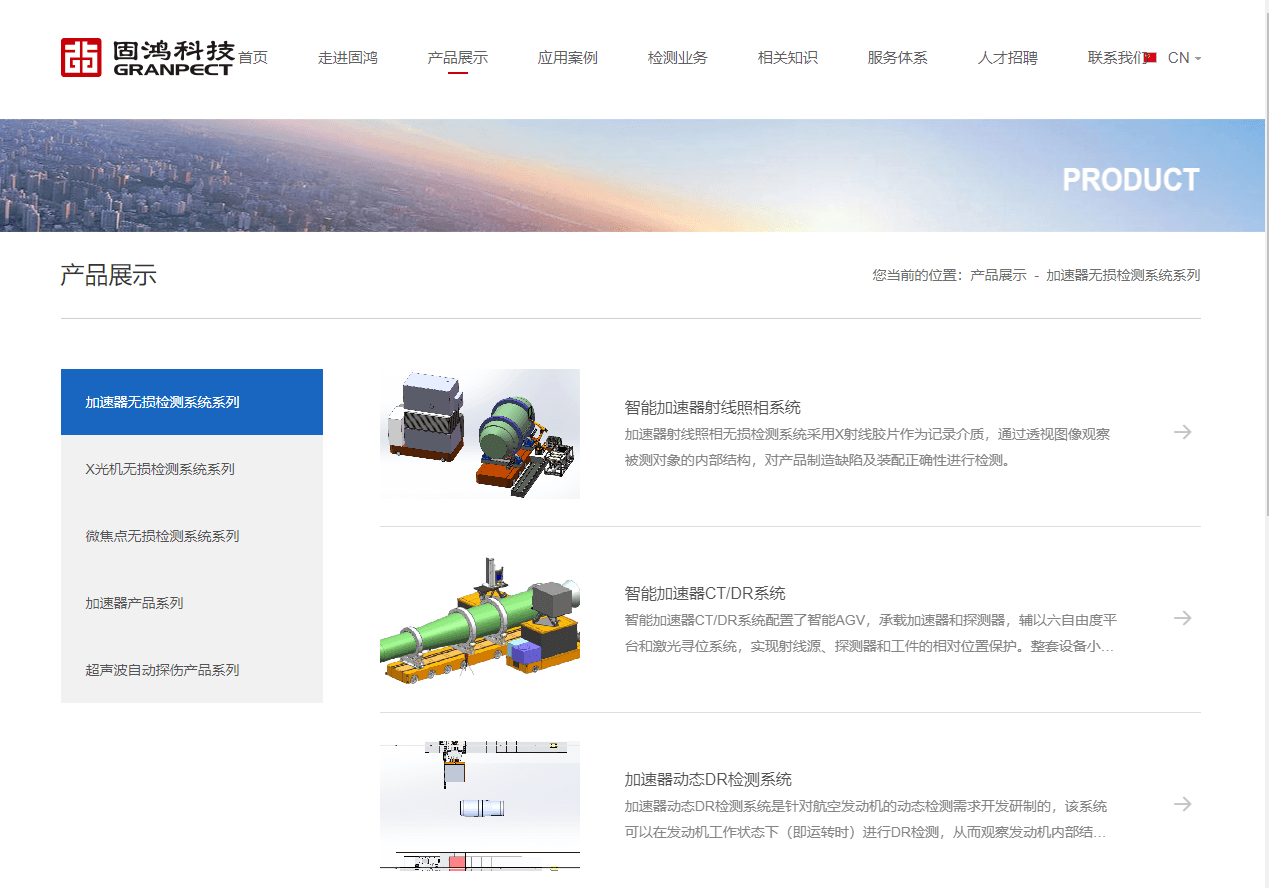Select 产品展示 in top navigation
1269x888 pixels.
pos(457,58)
